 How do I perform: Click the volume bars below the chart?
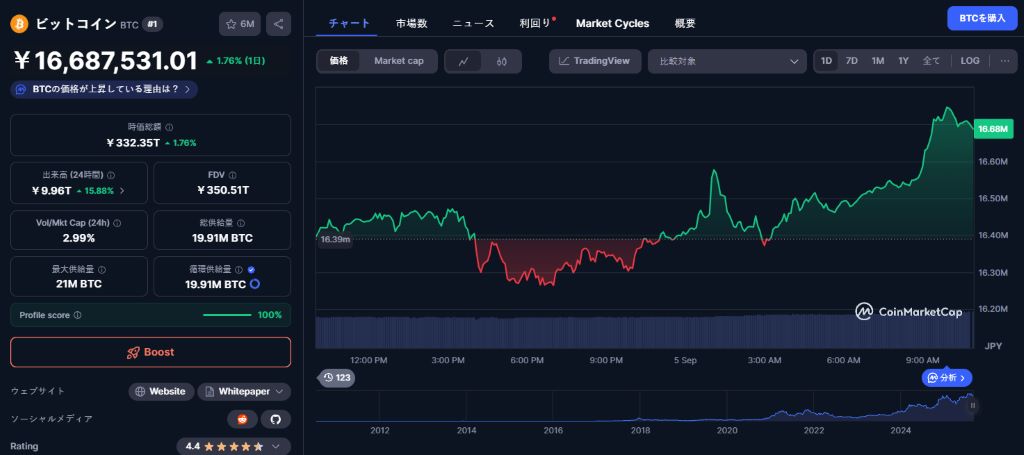pos(645,332)
